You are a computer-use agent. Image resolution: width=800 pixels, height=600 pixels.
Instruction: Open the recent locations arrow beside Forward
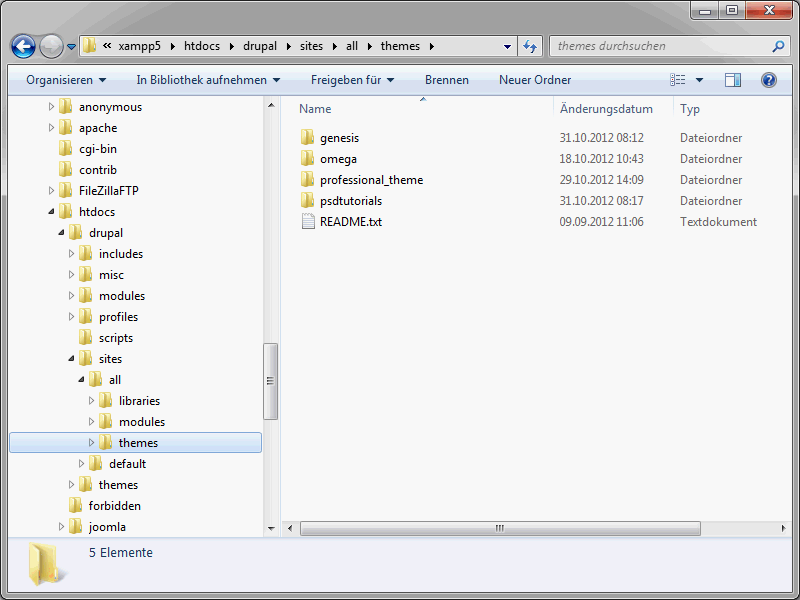(x=71, y=47)
